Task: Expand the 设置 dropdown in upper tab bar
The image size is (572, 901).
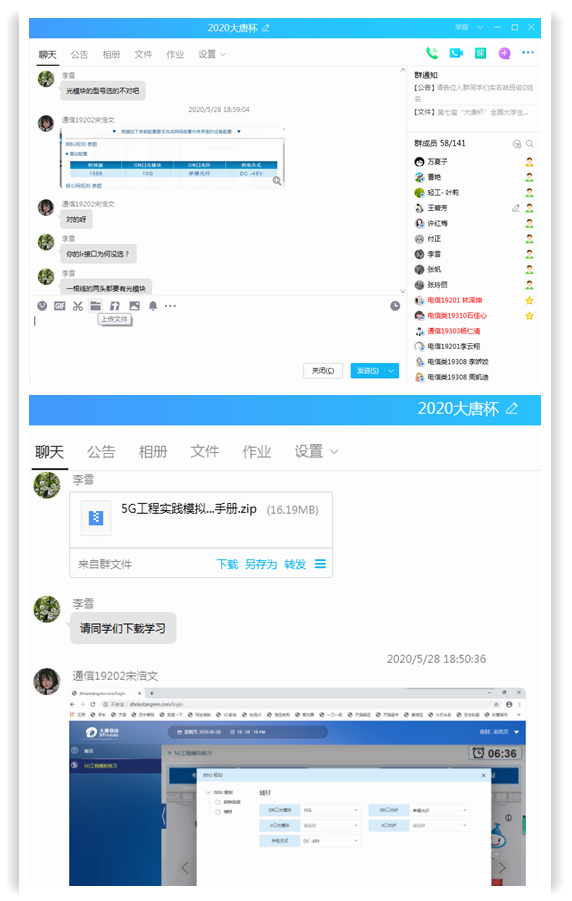Action: (x=212, y=55)
